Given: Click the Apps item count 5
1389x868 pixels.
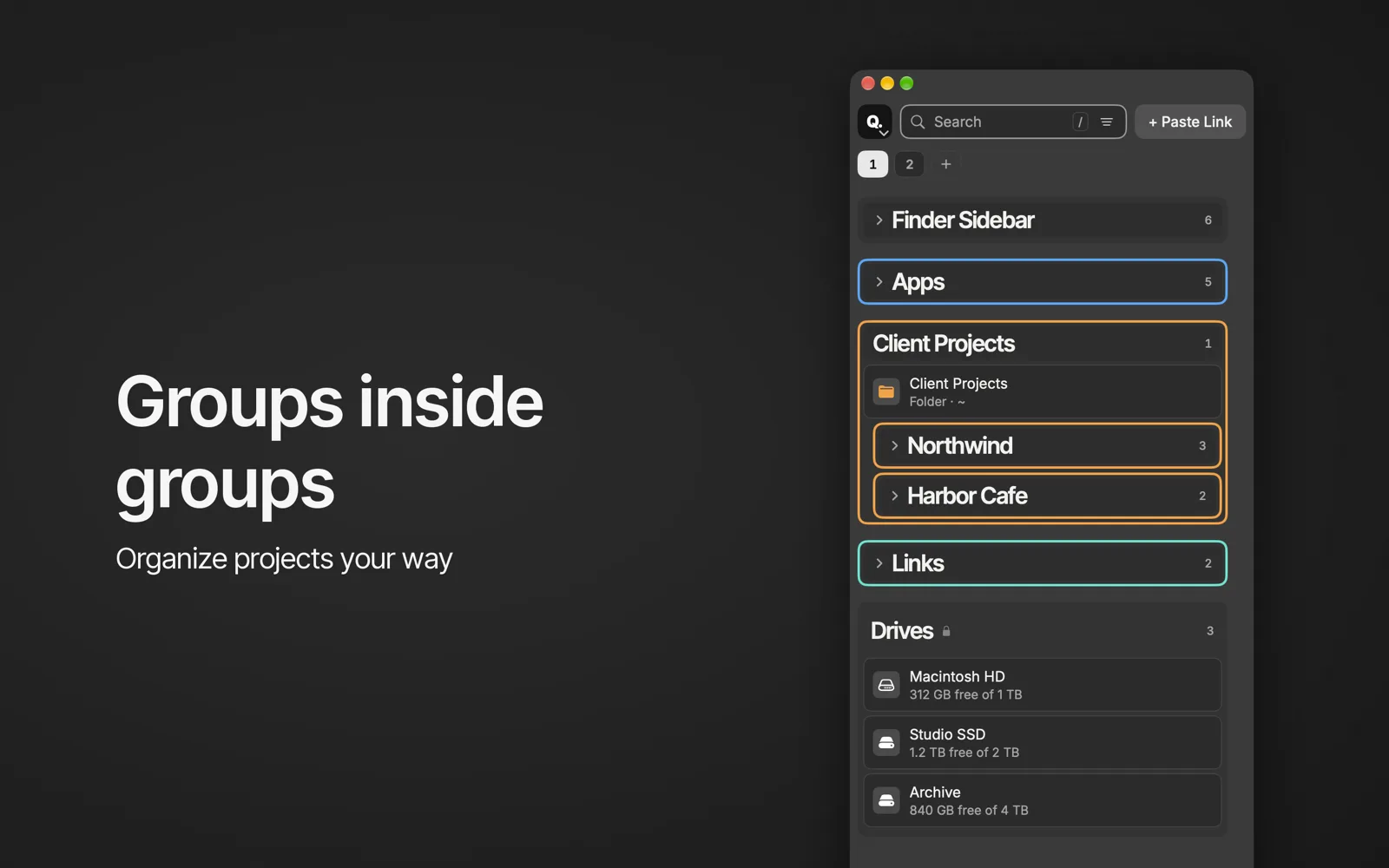Looking at the screenshot, I should 1208,282.
